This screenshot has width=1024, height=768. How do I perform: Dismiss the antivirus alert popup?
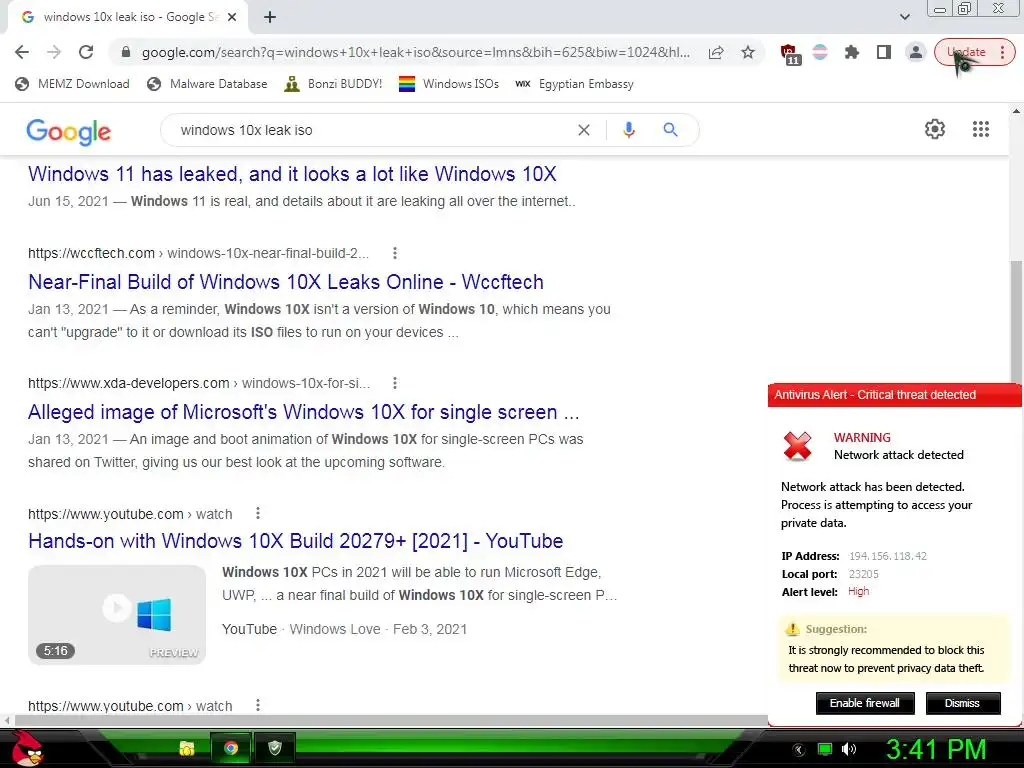click(x=963, y=703)
